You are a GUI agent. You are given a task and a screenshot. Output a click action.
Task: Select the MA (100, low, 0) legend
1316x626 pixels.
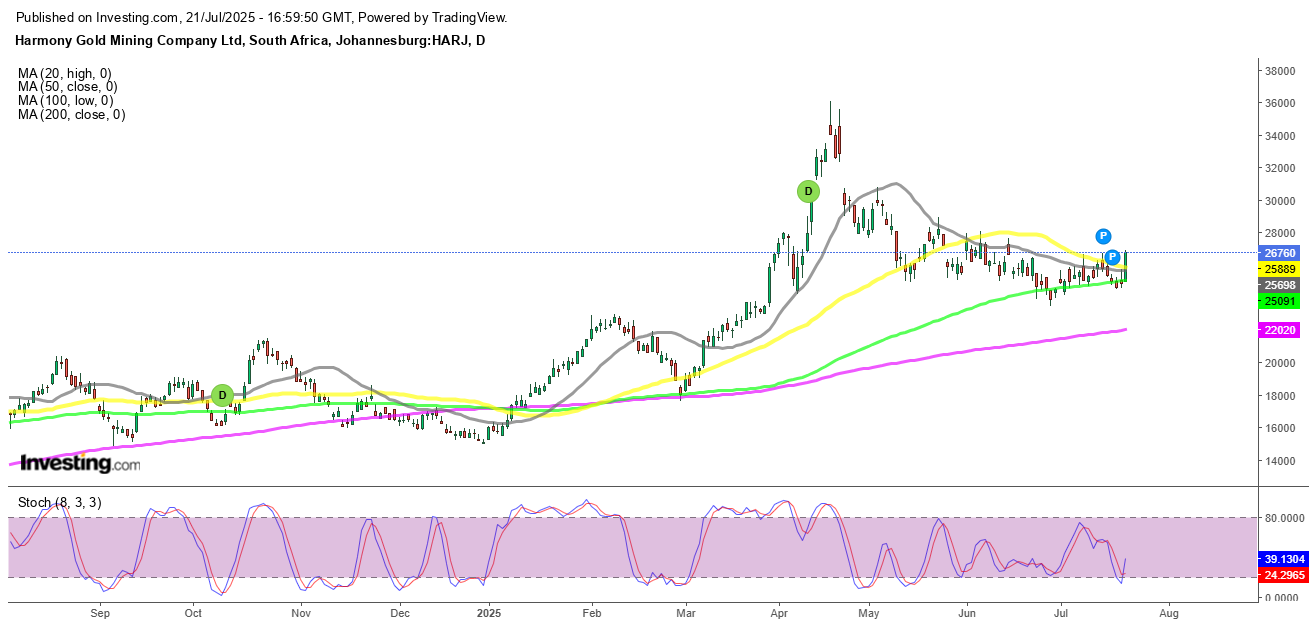(66, 101)
